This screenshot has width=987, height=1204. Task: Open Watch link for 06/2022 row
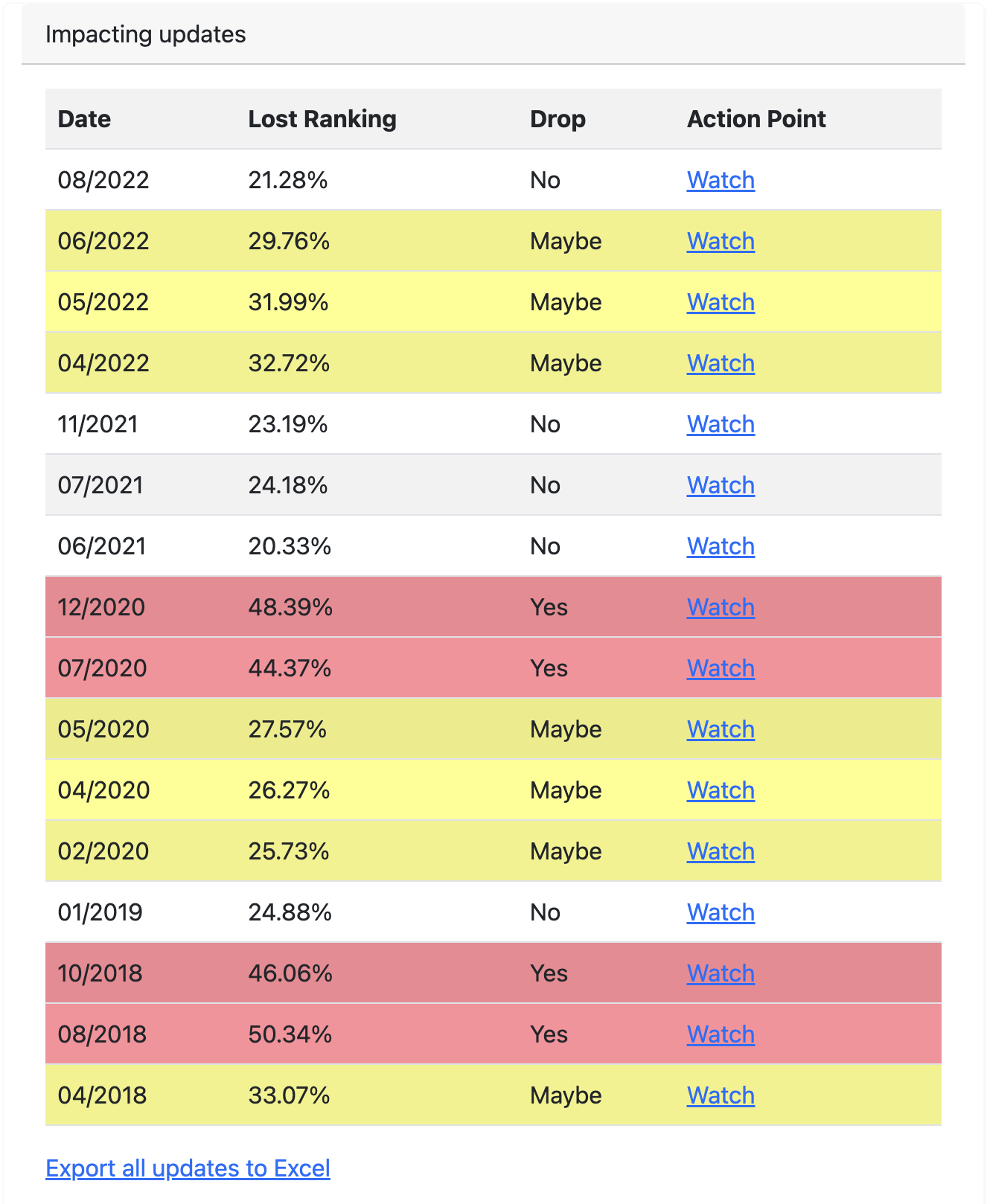[721, 241]
